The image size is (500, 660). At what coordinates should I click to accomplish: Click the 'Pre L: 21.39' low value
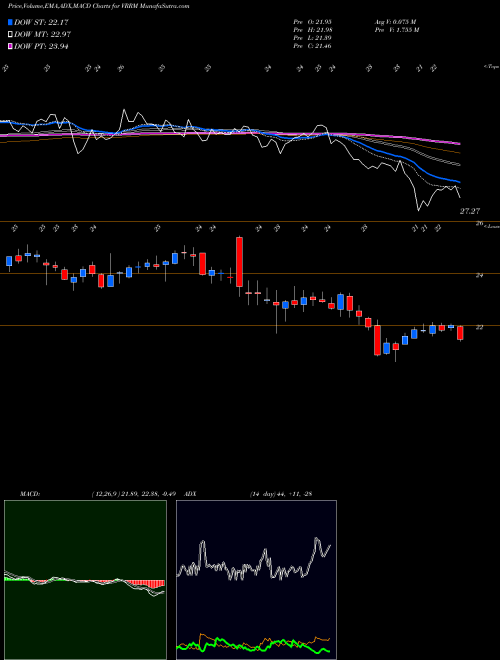click(312, 37)
